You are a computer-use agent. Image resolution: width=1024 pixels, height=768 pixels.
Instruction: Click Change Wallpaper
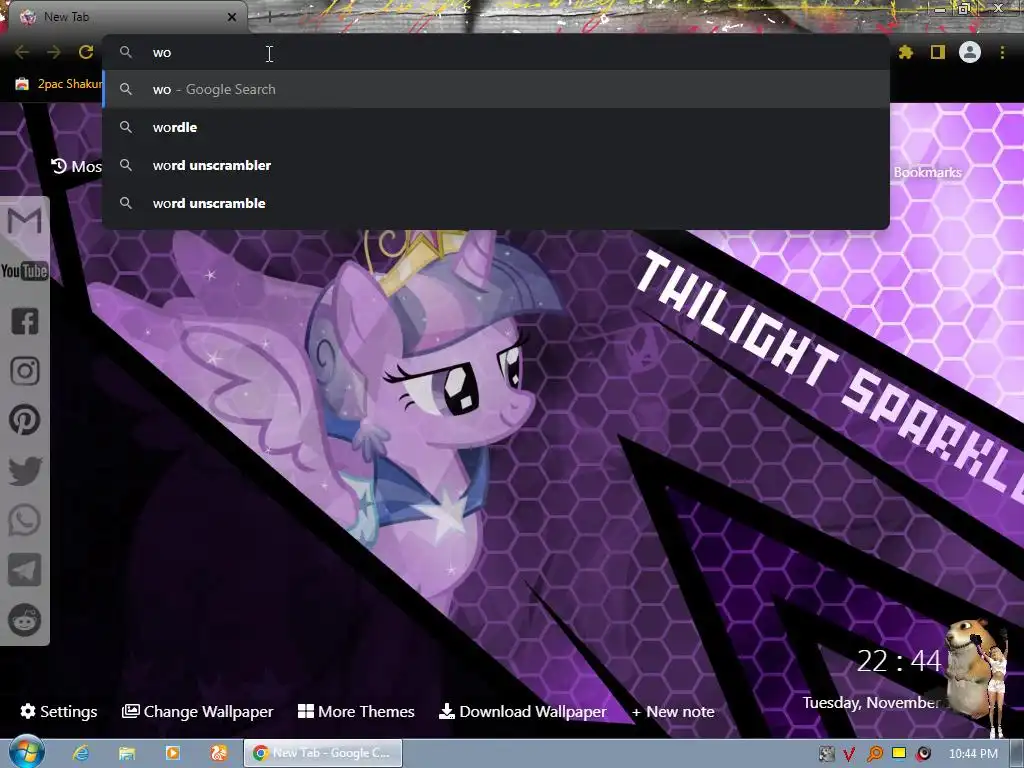tap(197, 711)
